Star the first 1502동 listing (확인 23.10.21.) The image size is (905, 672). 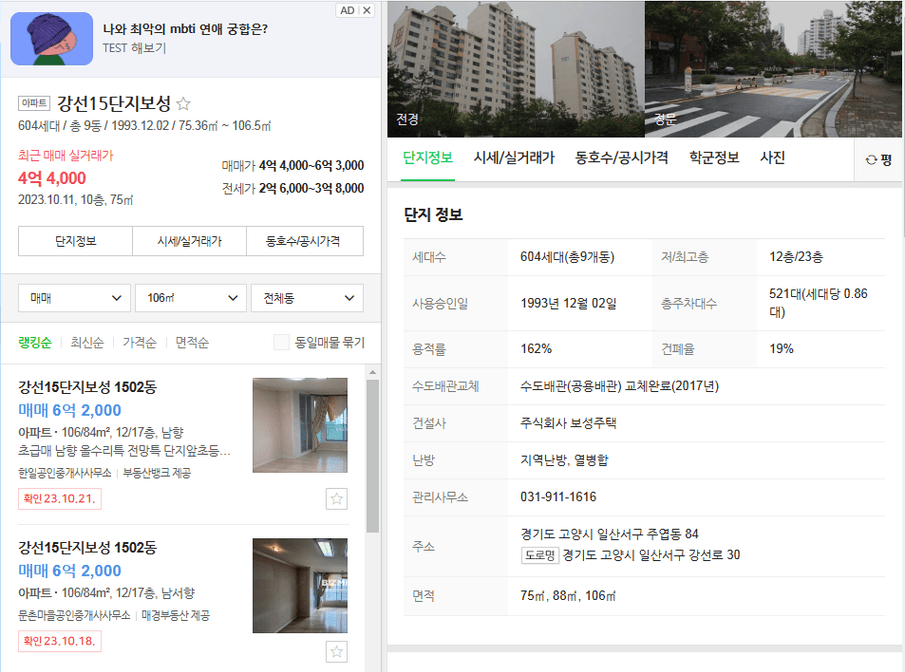(336, 499)
